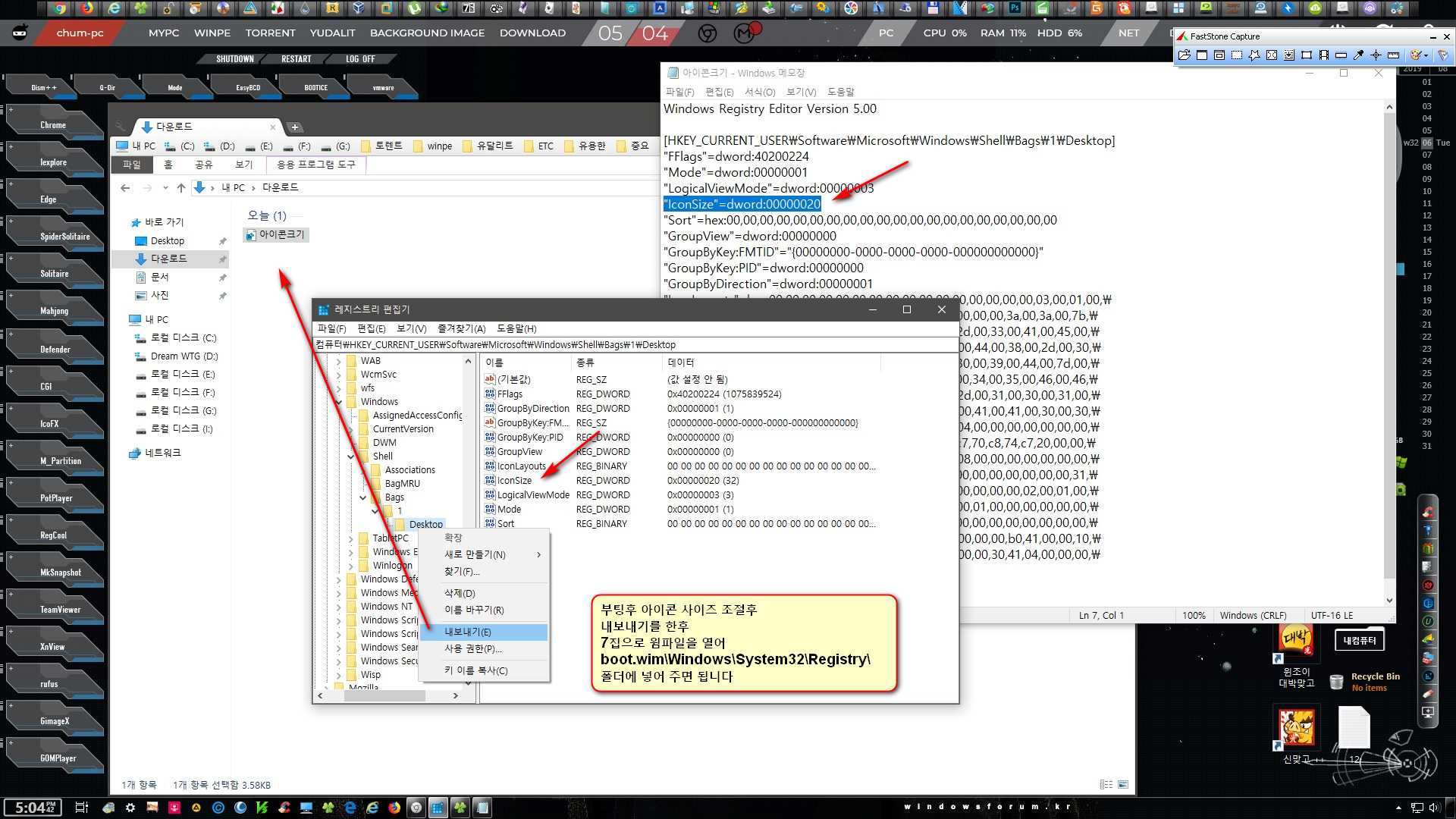Image resolution: width=1456 pixels, height=819 pixels.
Task: Expand the TabletPC registry key
Action: tap(350, 539)
